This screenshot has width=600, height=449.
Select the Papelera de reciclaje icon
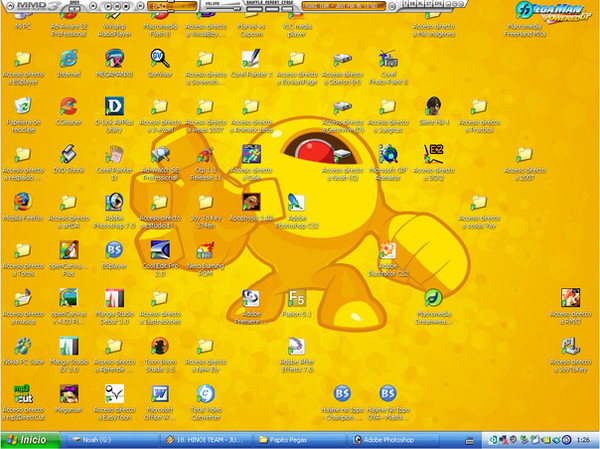pos(21,106)
